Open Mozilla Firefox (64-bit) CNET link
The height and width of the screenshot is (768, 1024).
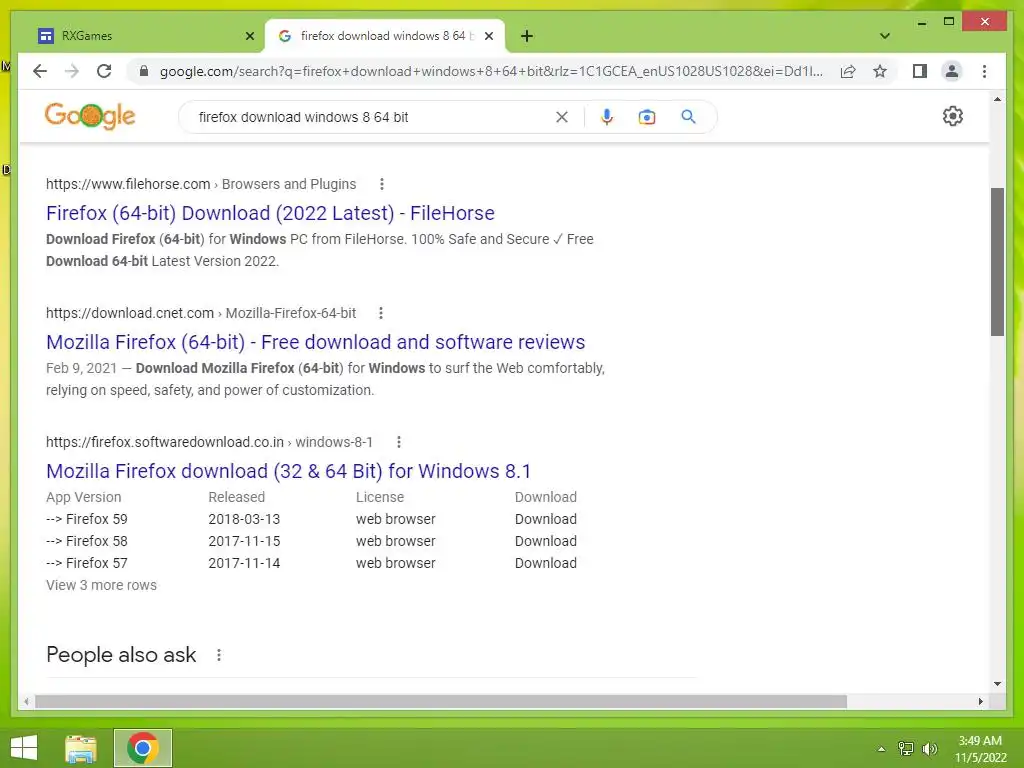[315, 342]
